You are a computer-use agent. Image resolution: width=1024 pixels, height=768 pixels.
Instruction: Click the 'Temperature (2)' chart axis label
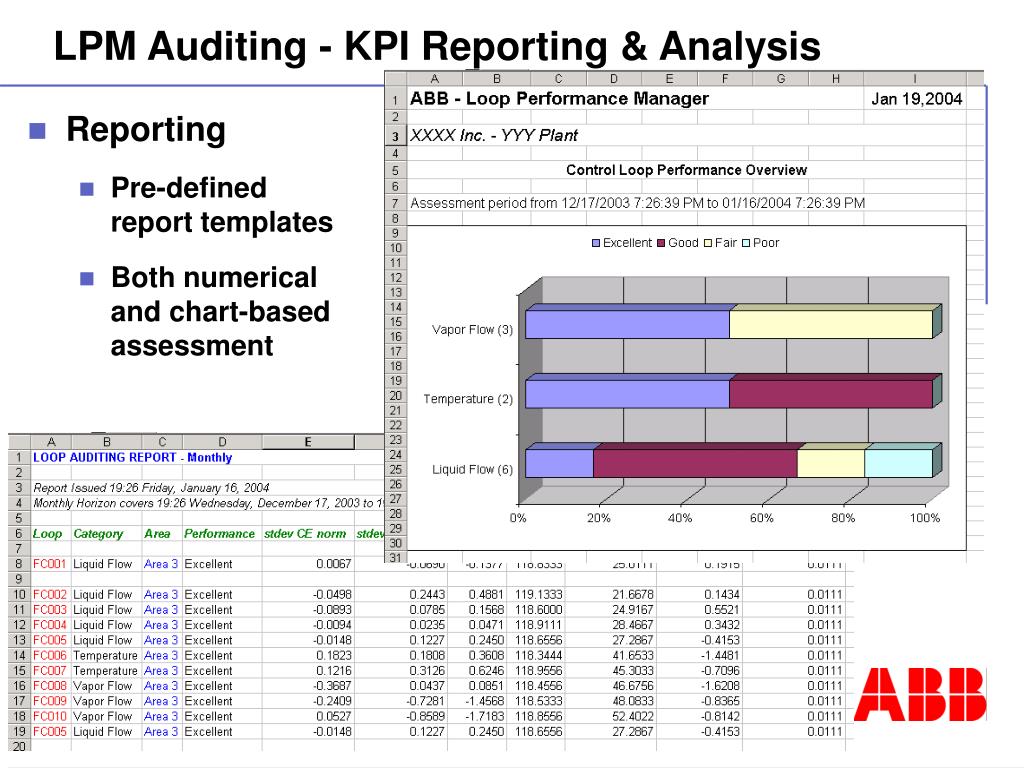coord(468,399)
